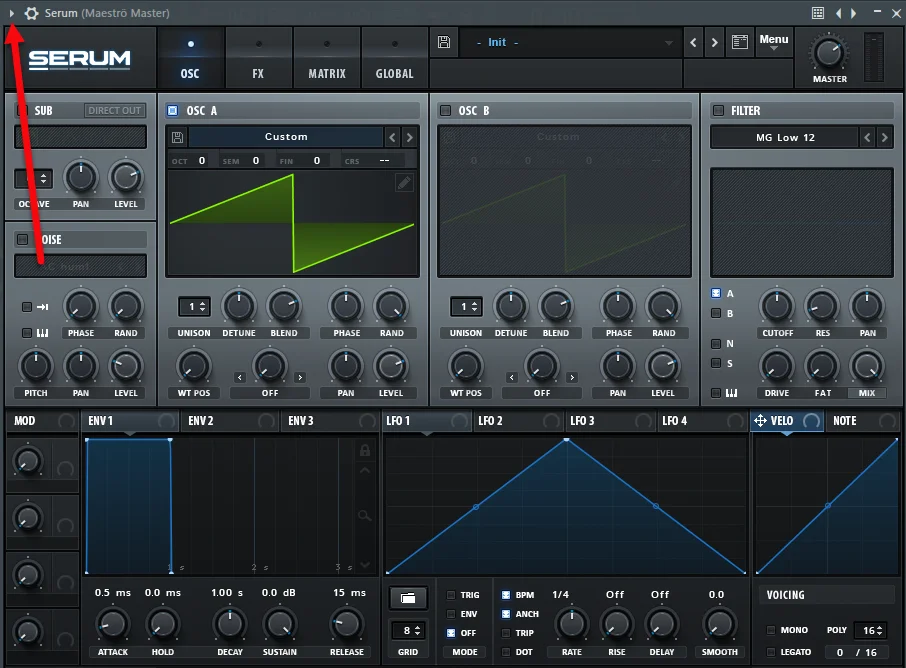906x668 pixels.
Task: Click the save preset floppy icon
Action: tap(444, 42)
